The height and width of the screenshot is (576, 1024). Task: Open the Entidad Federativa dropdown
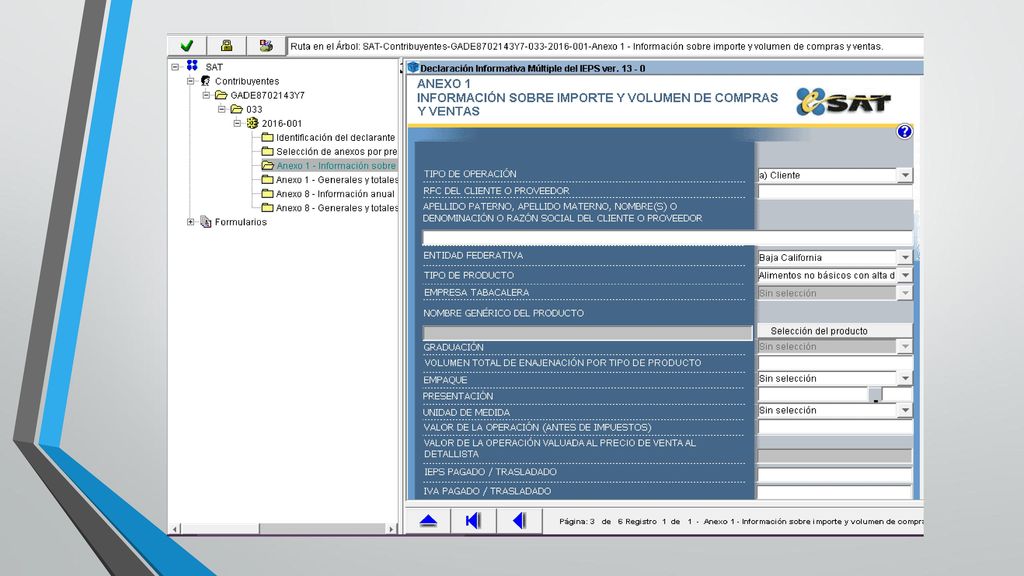[904, 257]
